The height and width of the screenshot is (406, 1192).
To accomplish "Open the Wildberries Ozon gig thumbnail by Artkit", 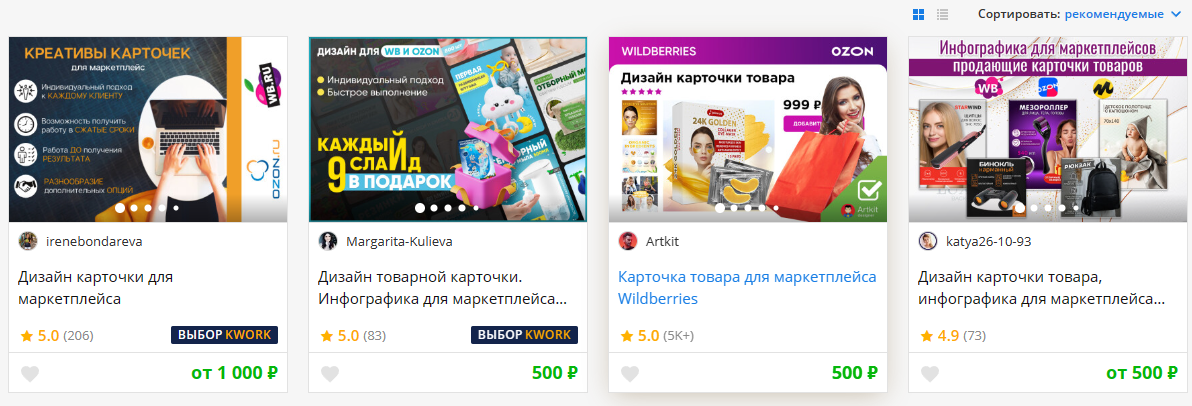I will (748, 129).
